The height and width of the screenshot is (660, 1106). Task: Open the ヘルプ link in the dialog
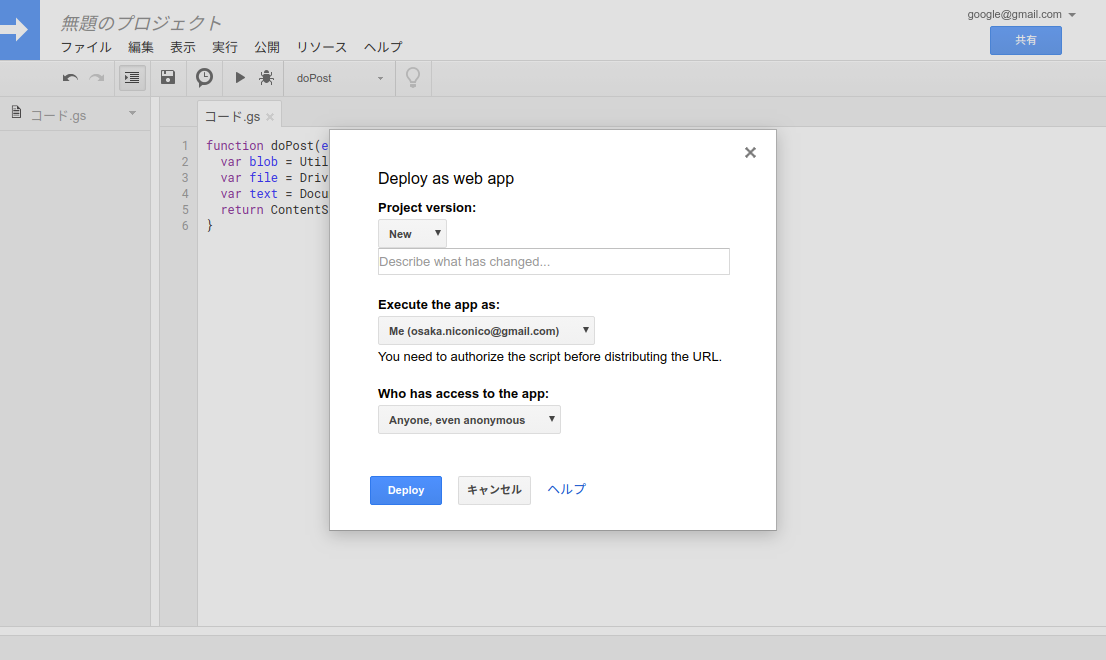(566, 489)
